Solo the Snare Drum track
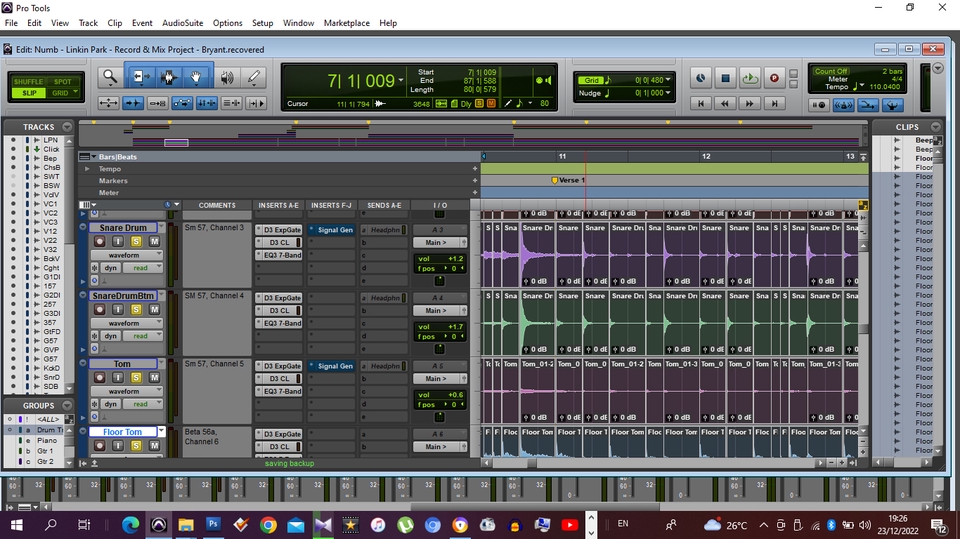Viewport: 960px width, 539px height. (x=136, y=242)
